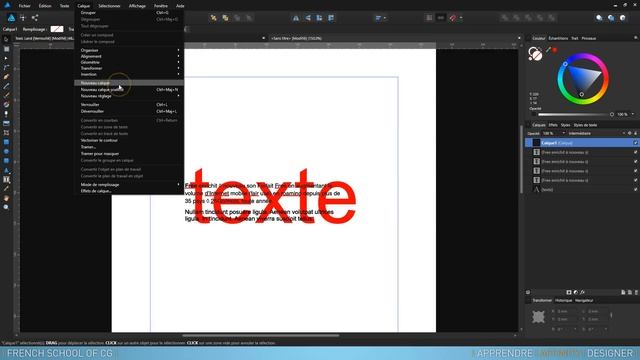
Task: Select the Zoom magnifier tool
Action: click(6, 207)
